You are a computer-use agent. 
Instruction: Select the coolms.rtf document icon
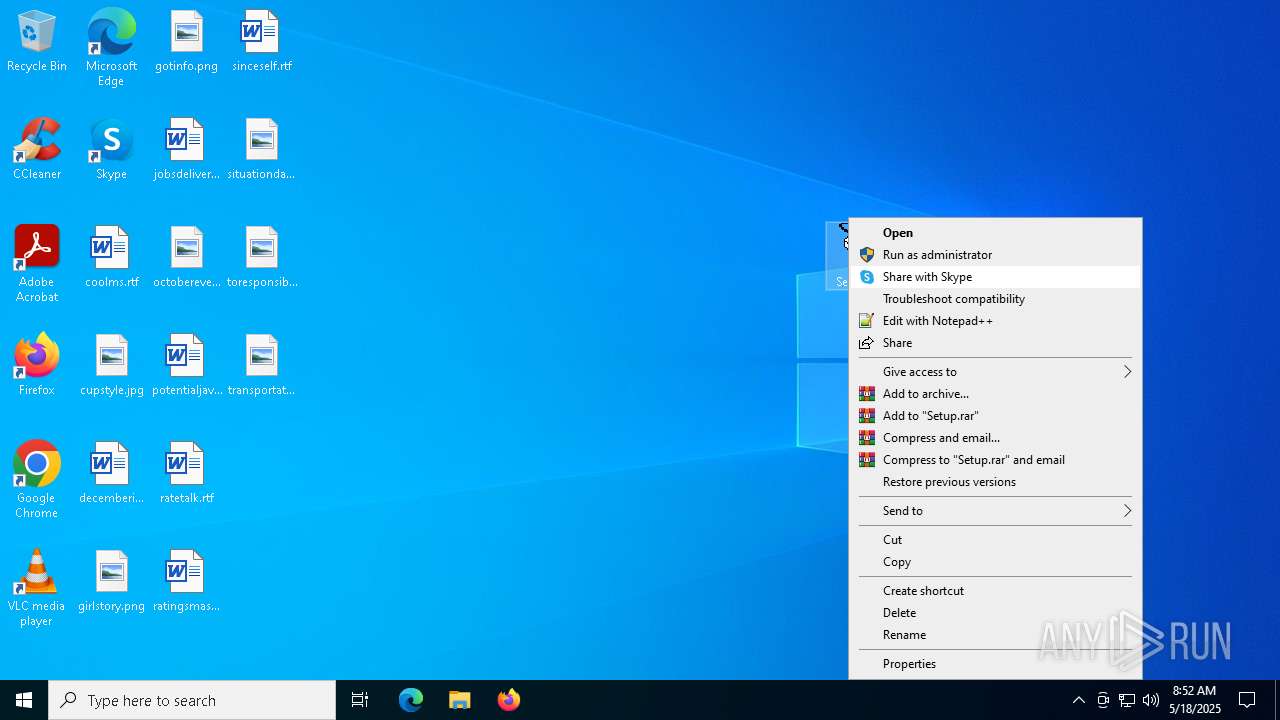click(111, 258)
